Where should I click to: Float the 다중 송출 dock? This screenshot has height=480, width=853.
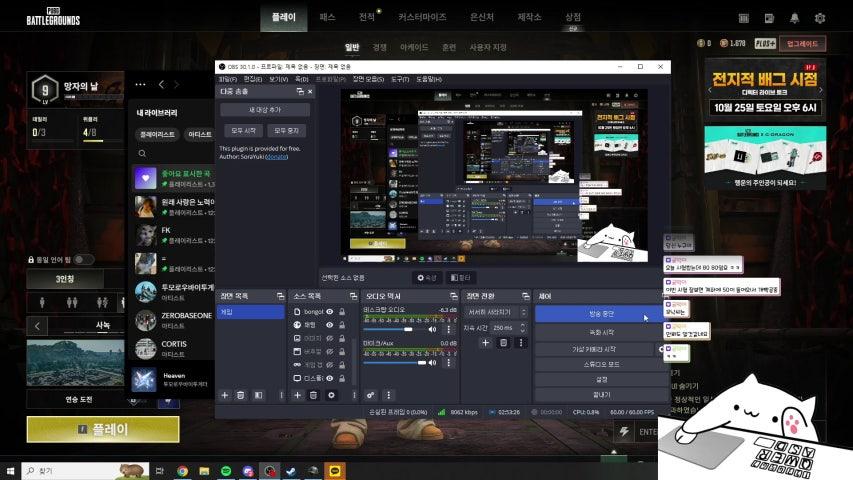pos(300,91)
